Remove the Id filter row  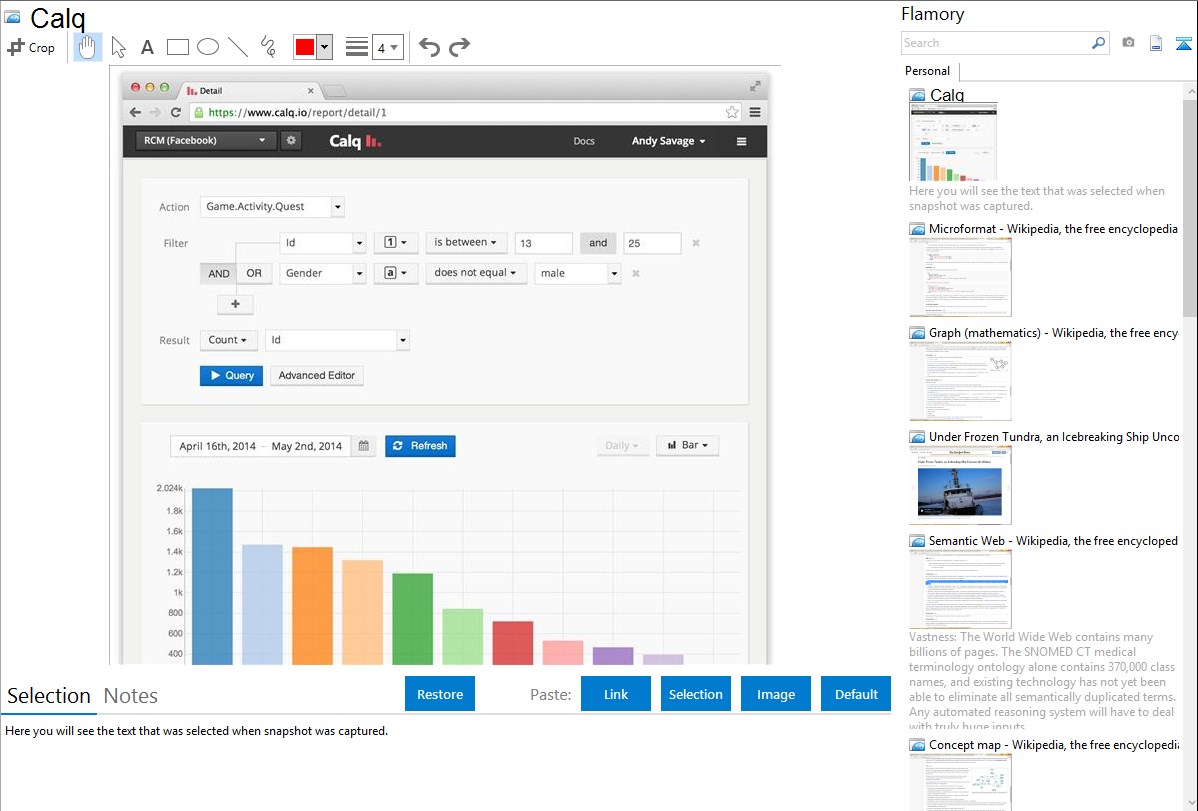click(x=696, y=243)
